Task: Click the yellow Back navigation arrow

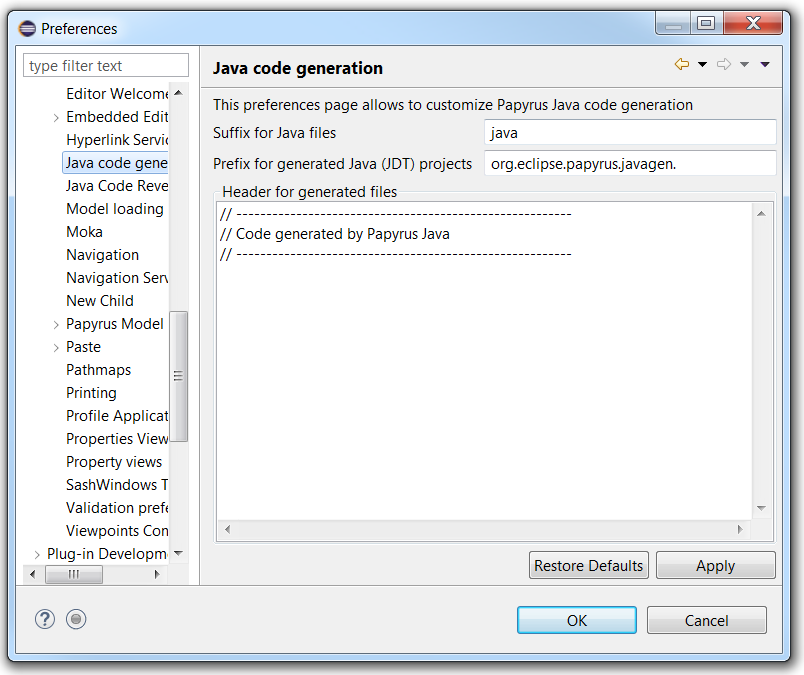Action: coord(682,65)
